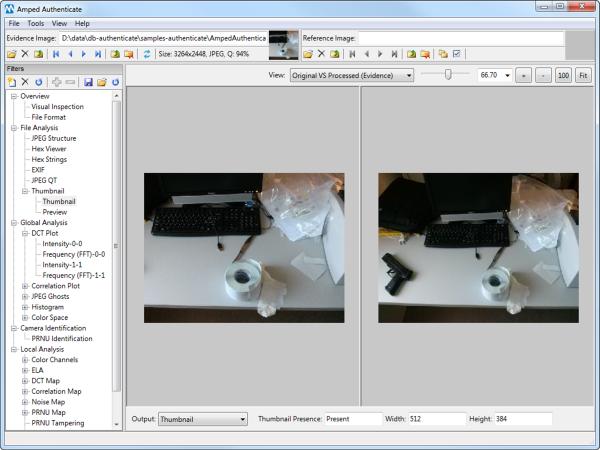Click the 100 percent zoom button
This screenshot has width=600, height=450.
(563, 75)
